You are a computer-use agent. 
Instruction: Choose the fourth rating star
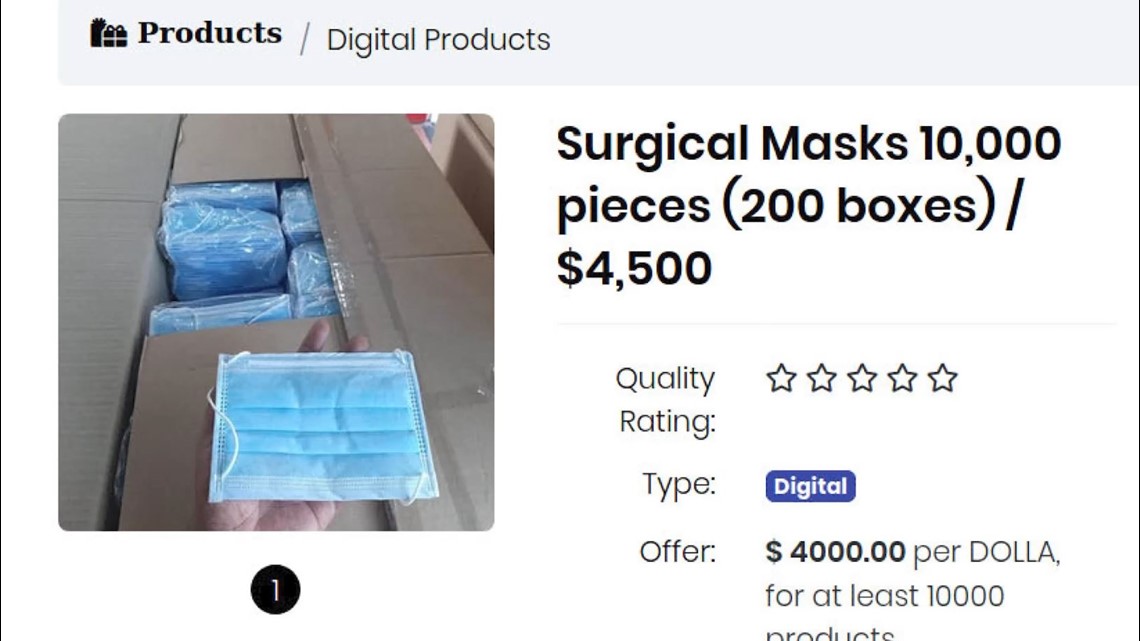[x=902, y=379]
